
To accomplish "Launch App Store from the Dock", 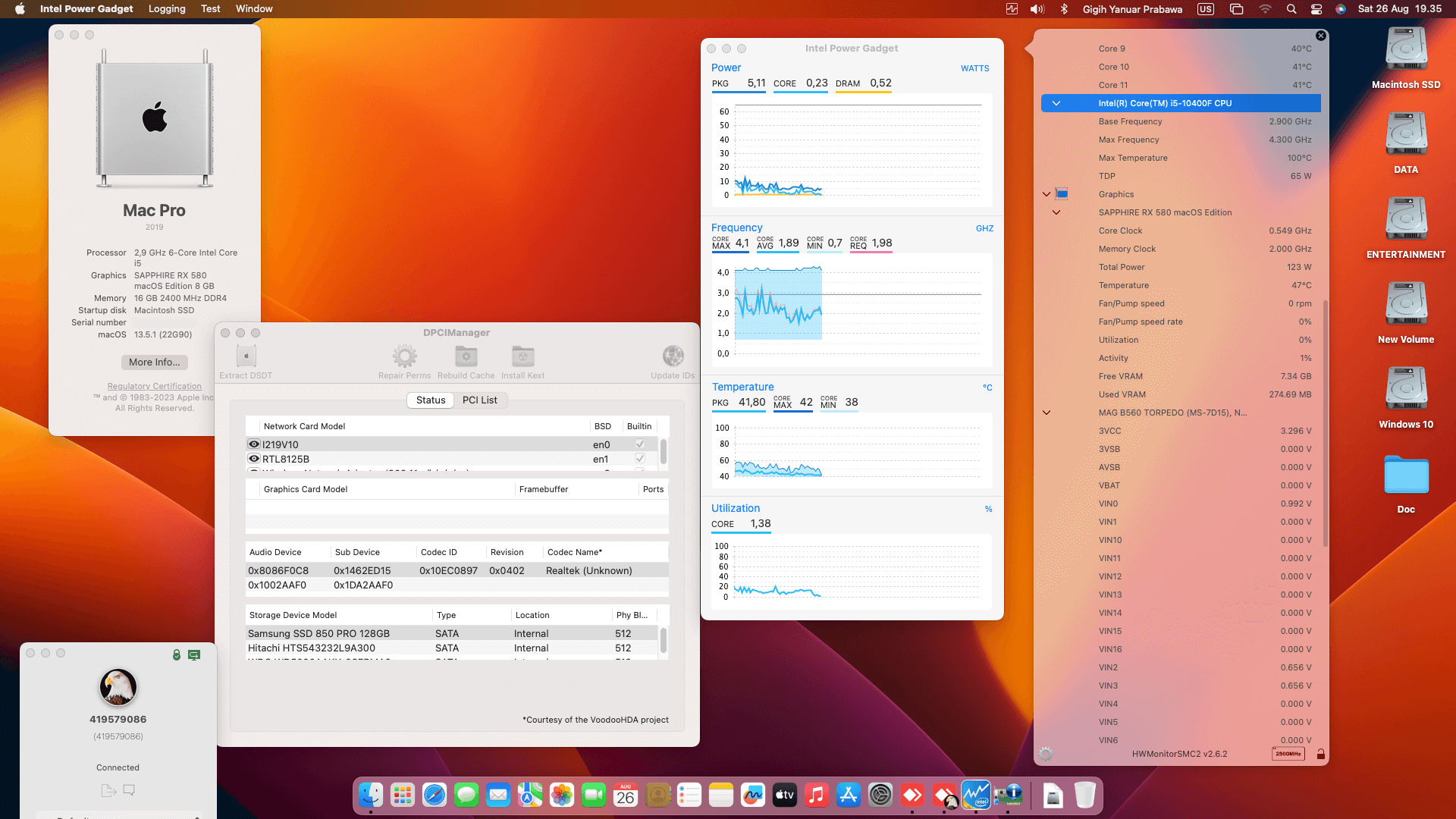I will click(849, 795).
